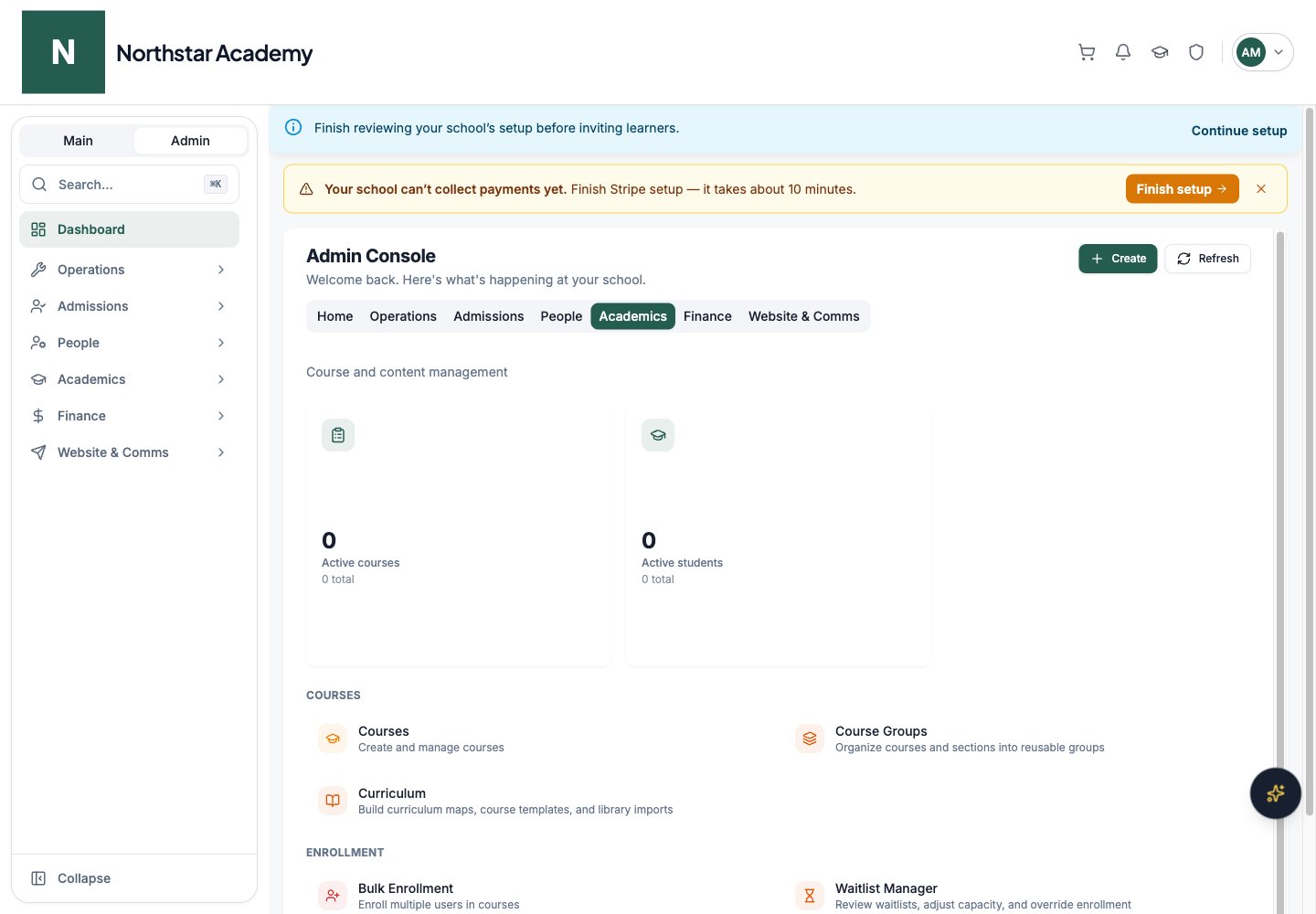Click the shield icon in header

pyautogui.click(x=1196, y=52)
